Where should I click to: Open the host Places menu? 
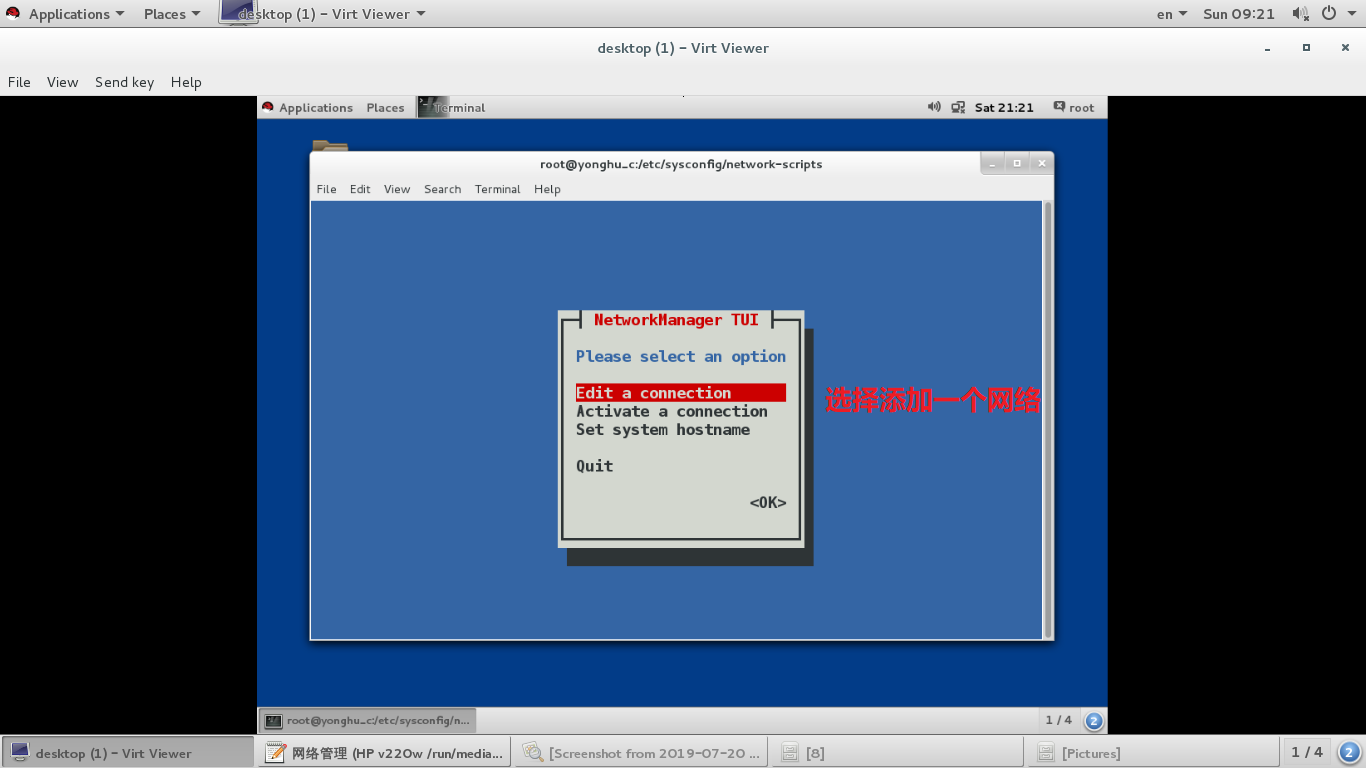[x=172, y=14]
